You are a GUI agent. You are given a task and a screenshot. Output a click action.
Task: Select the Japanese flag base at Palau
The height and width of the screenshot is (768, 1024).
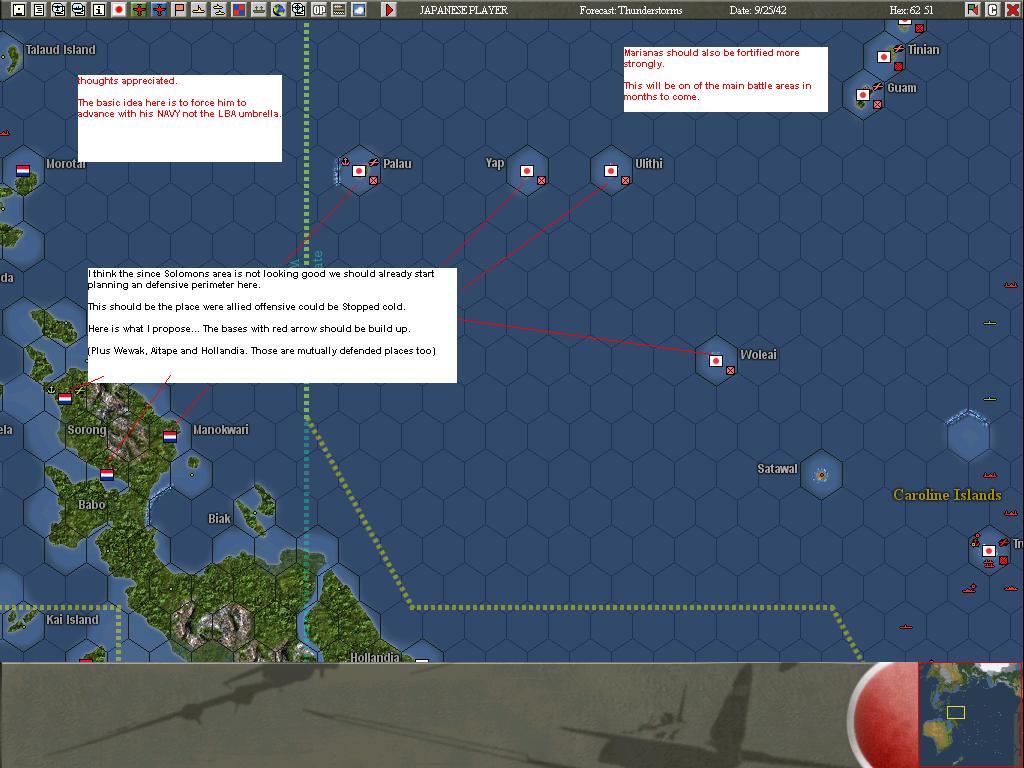[x=359, y=171]
